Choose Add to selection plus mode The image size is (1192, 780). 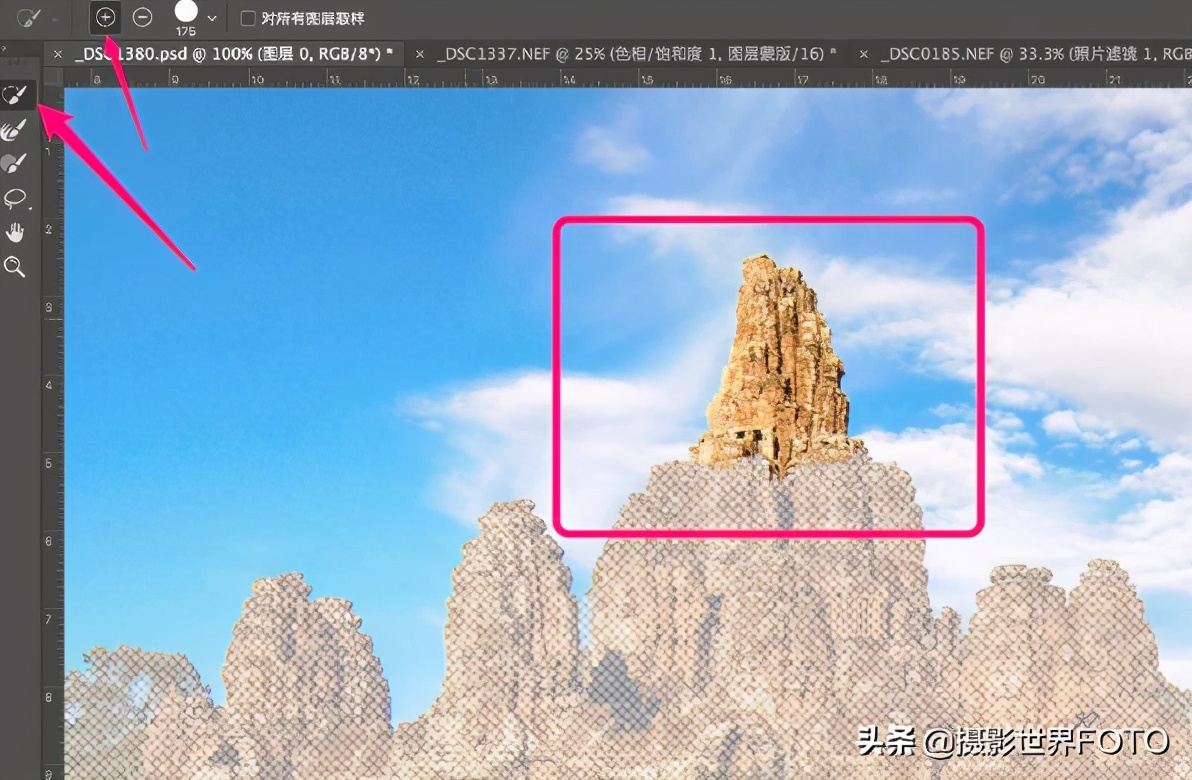point(105,17)
